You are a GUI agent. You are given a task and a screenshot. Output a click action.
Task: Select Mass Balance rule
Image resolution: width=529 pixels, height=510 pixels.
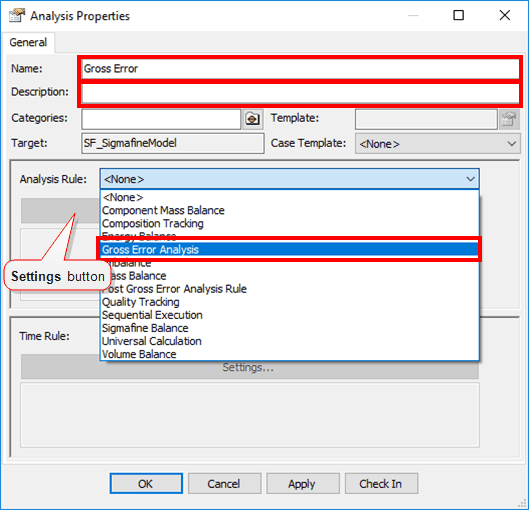coord(289,276)
